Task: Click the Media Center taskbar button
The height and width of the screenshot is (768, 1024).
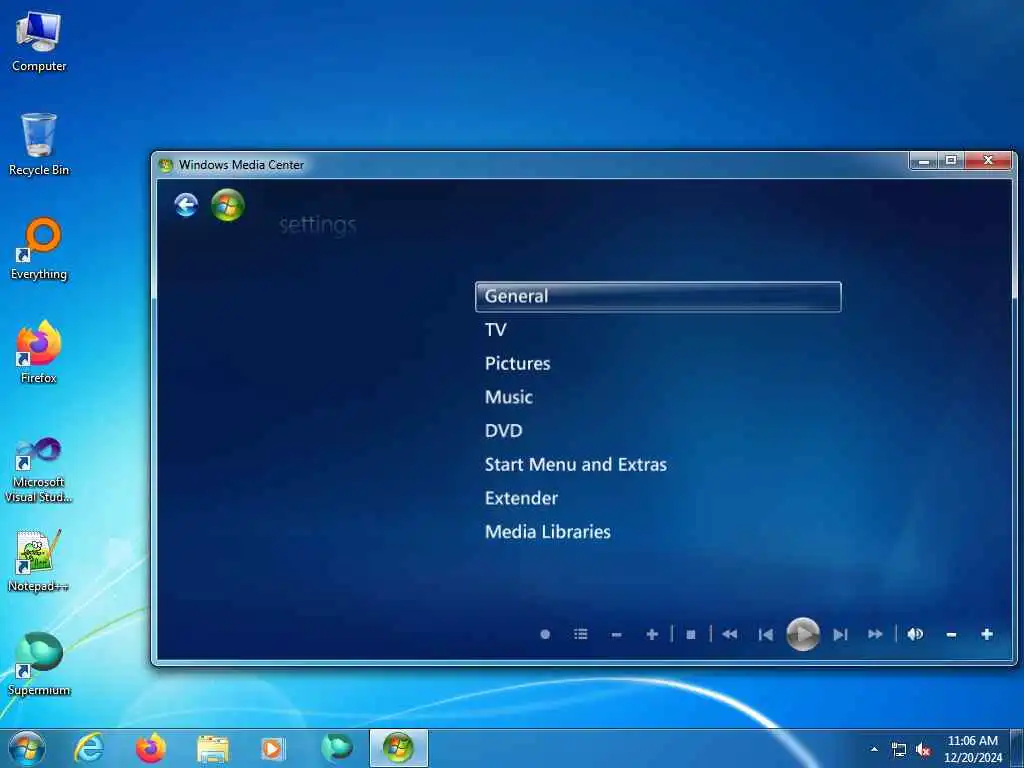Action: click(x=398, y=748)
